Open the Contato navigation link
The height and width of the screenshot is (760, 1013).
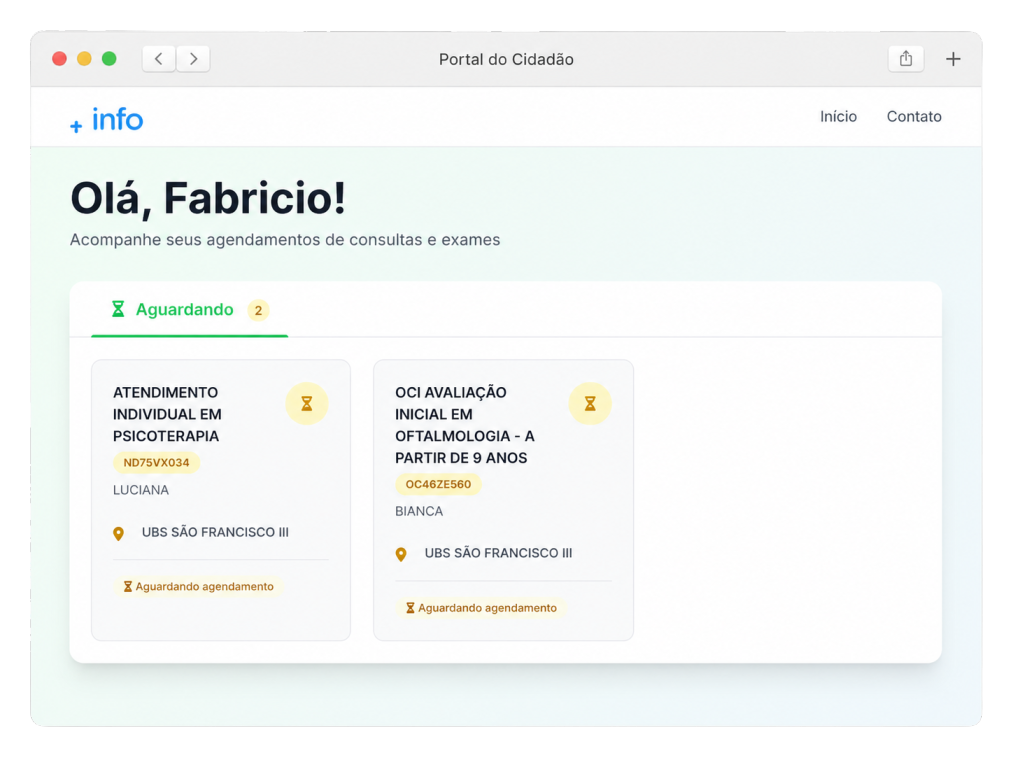914,116
